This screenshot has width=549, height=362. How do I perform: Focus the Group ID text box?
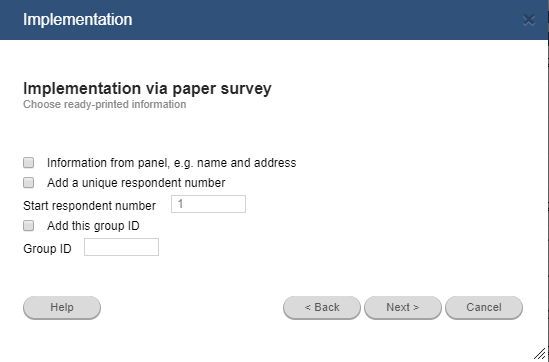coord(121,247)
